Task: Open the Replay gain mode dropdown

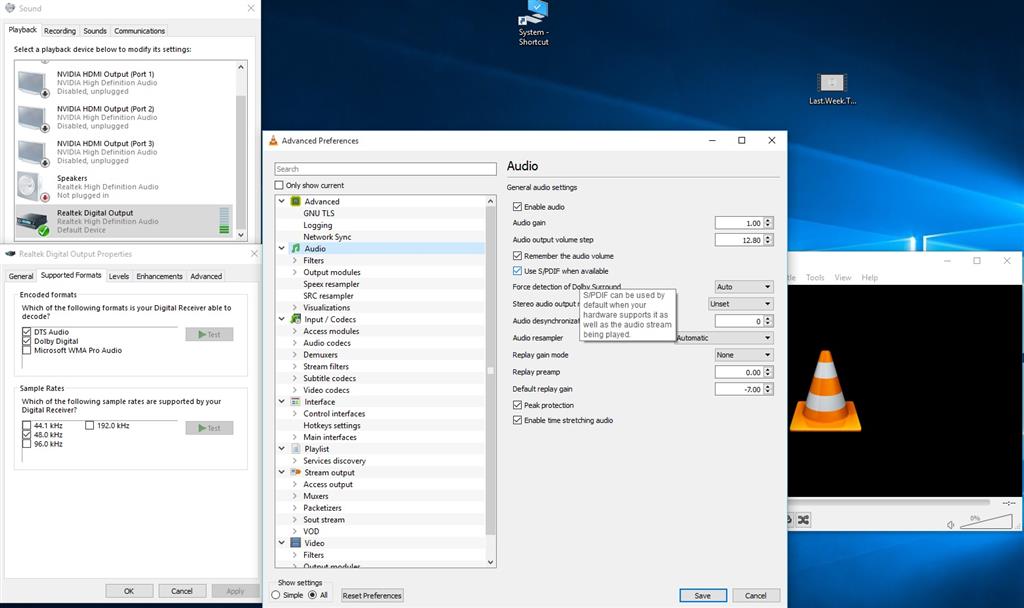Action: [x=744, y=355]
